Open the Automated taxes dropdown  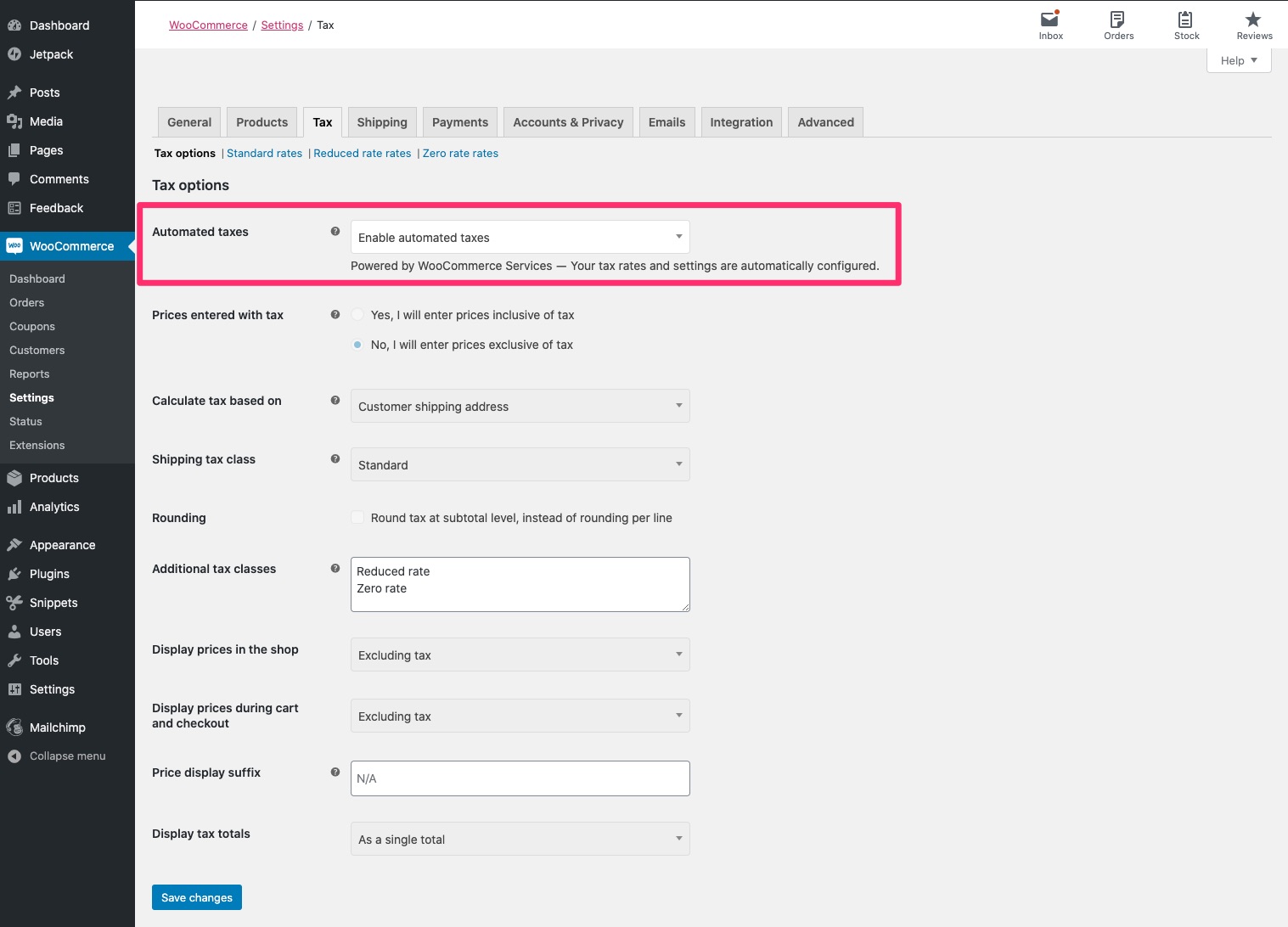(520, 237)
